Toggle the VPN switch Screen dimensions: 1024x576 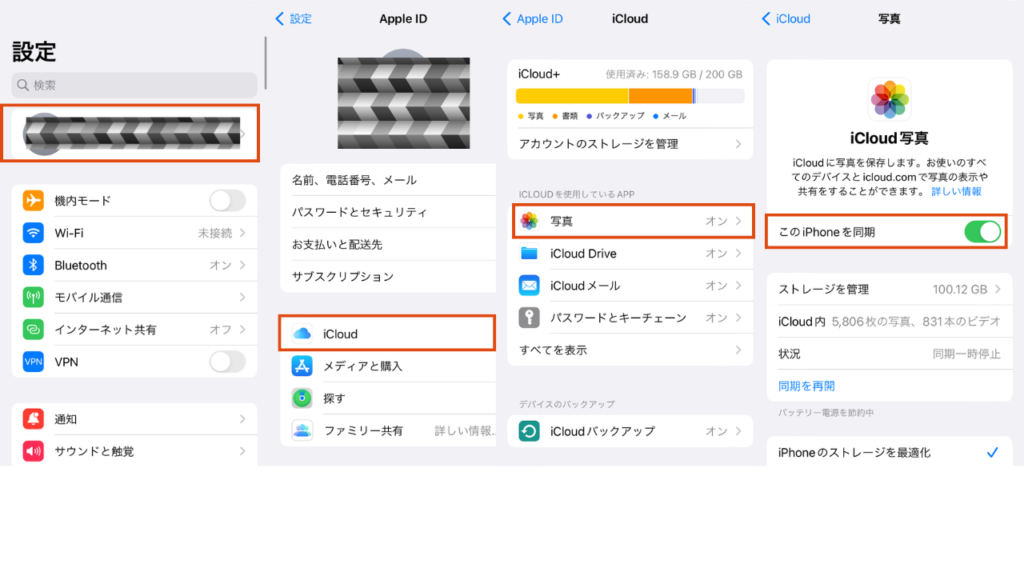point(227,362)
